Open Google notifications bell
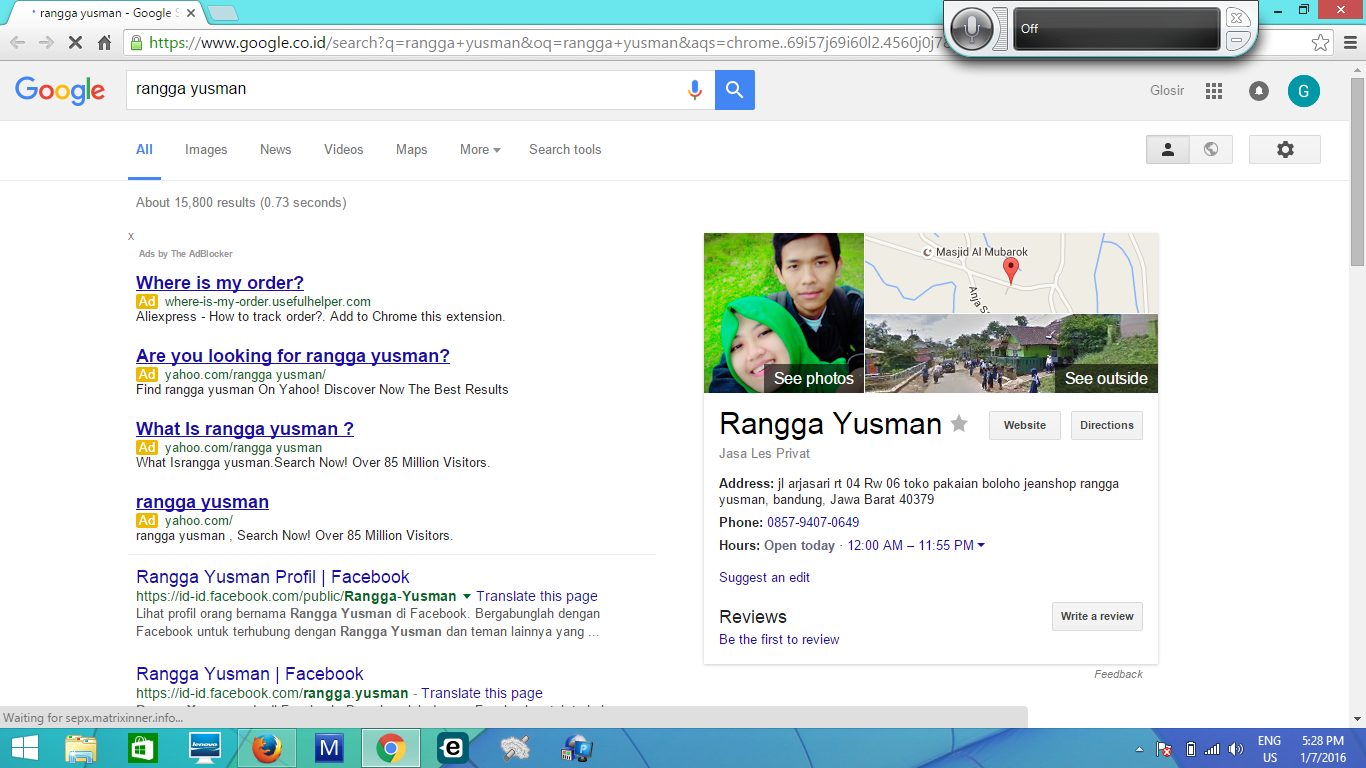This screenshot has width=1366, height=768. coord(1259,91)
